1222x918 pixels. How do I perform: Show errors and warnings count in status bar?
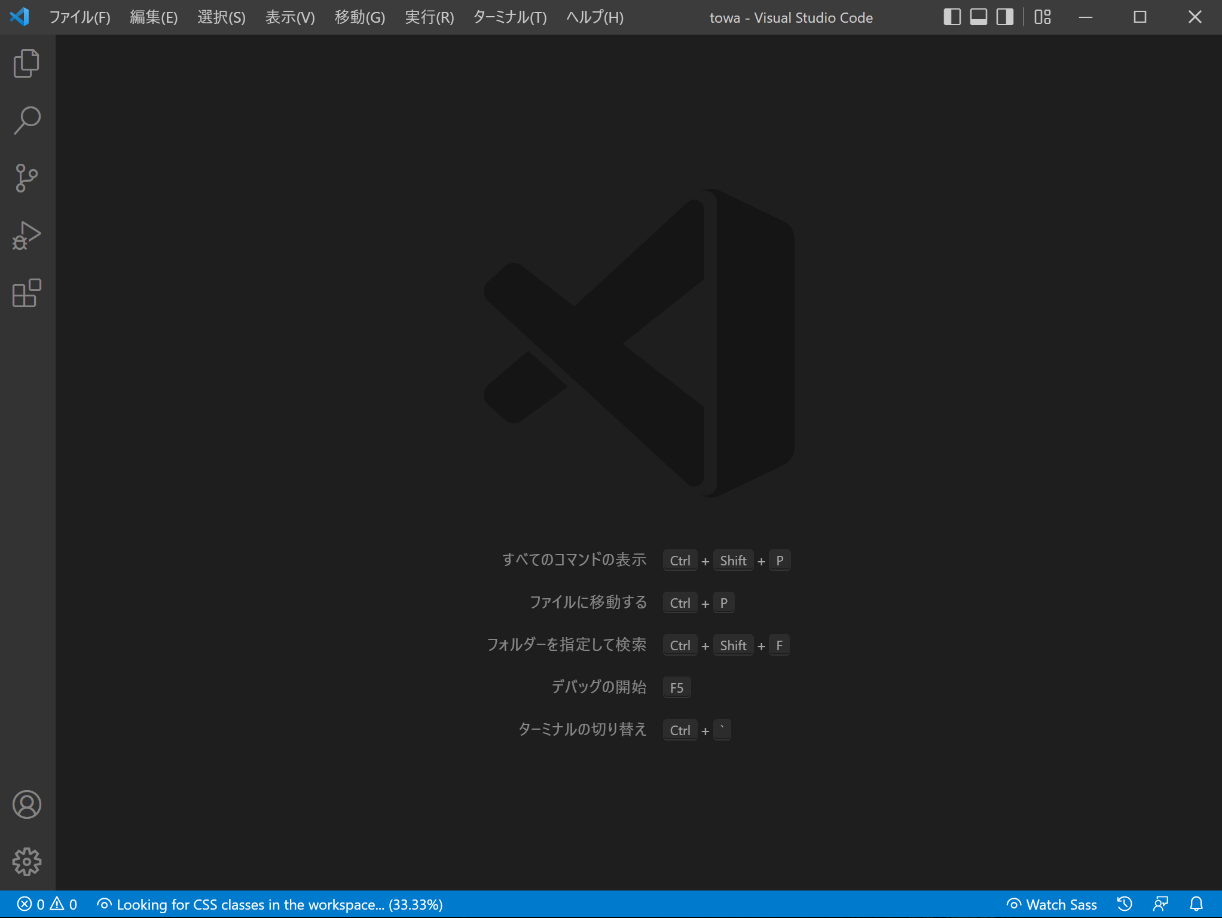tap(47, 904)
